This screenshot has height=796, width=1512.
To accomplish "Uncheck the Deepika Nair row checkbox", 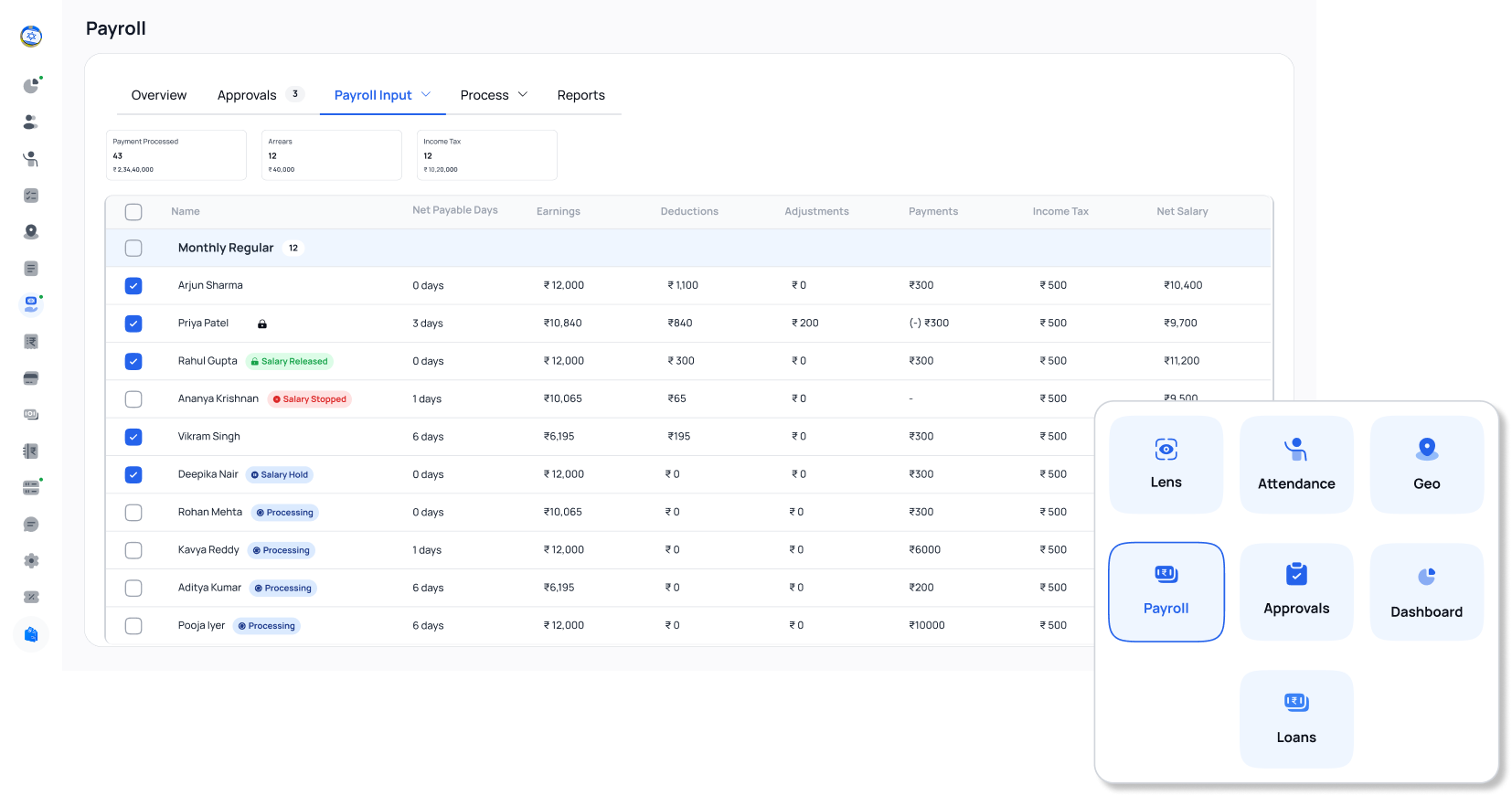I will [133, 474].
